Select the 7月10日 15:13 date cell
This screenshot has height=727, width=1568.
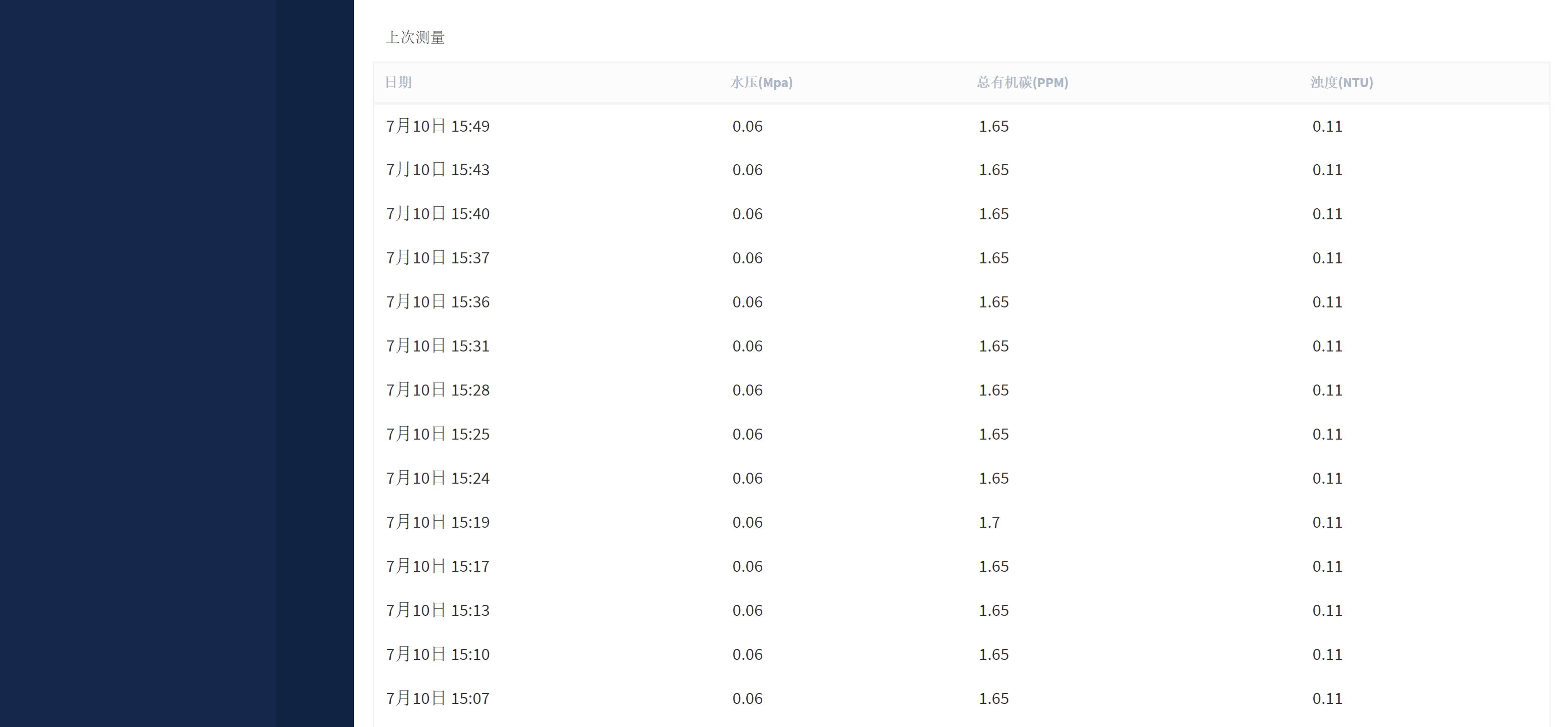pos(437,610)
